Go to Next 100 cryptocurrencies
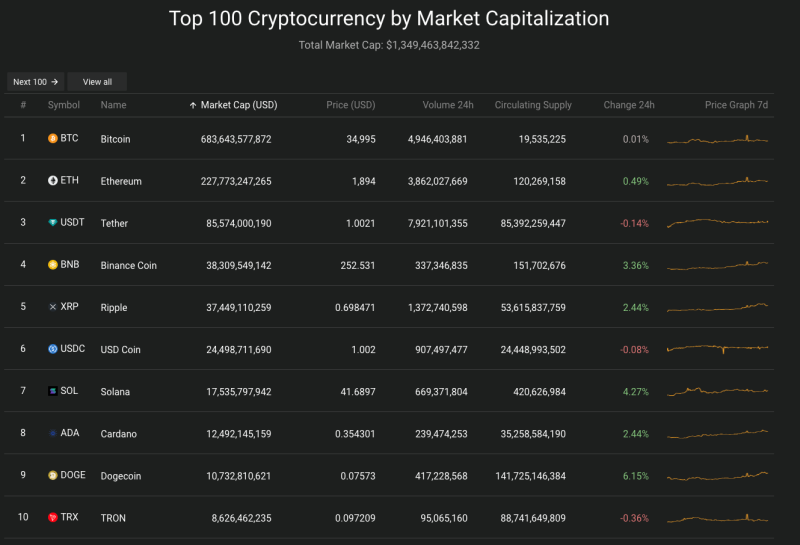800x545 pixels. point(35,82)
